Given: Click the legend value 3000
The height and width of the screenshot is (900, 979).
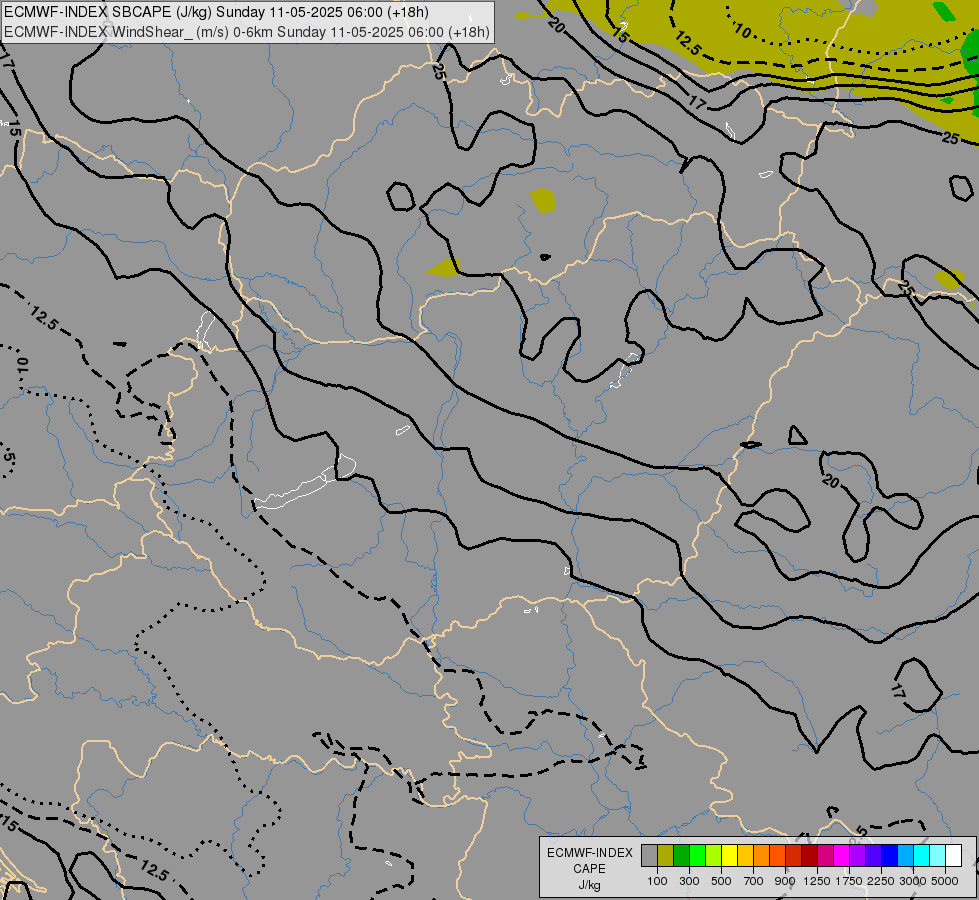Looking at the screenshot, I should click(x=913, y=881).
